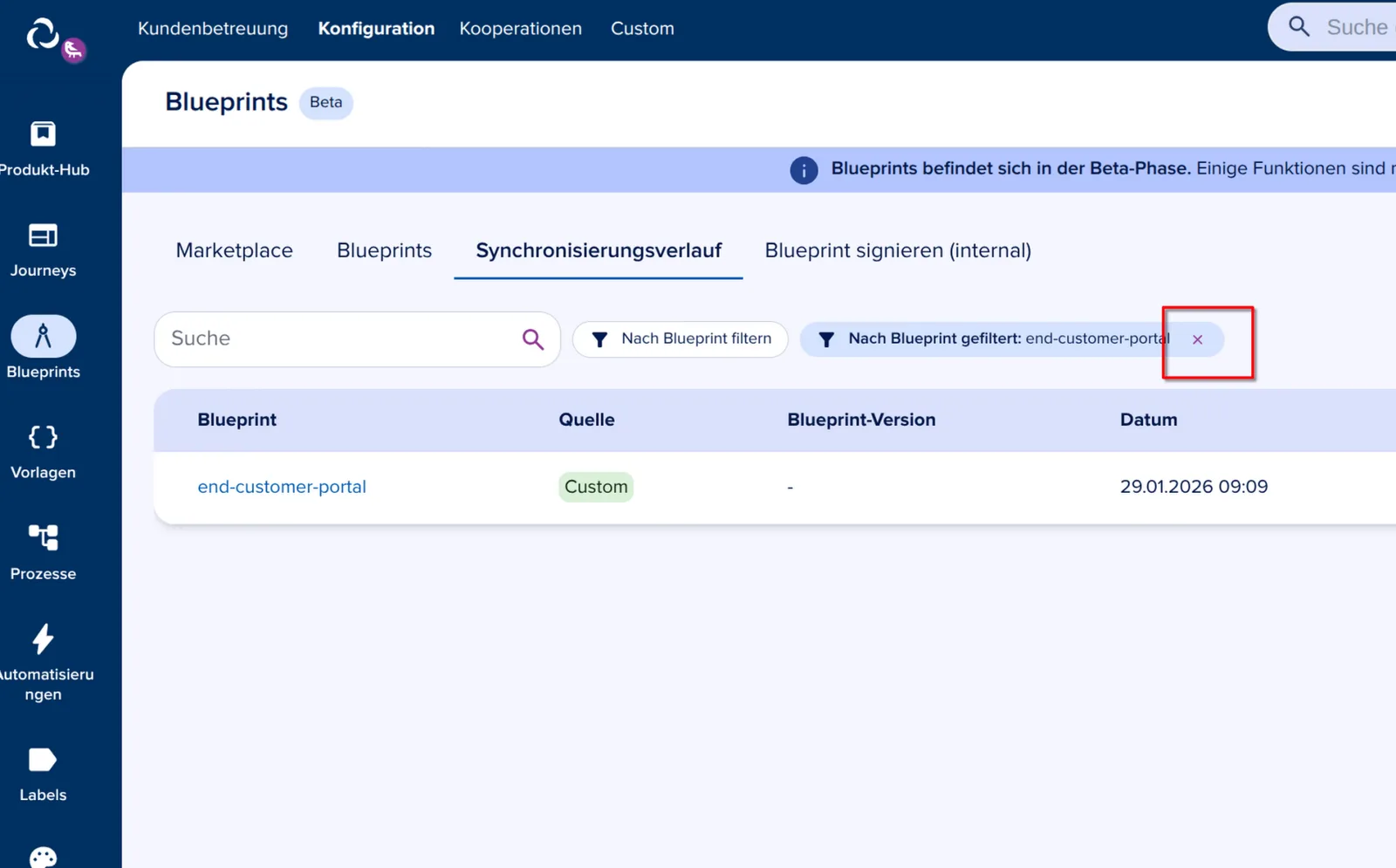
Task: Switch to the Blueprints tab
Action: click(x=384, y=250)
